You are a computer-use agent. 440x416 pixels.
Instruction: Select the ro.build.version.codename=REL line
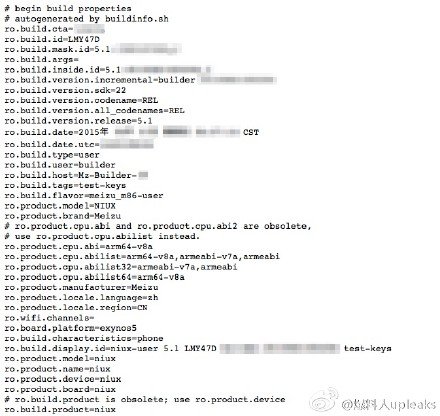(x=81, y=100)
